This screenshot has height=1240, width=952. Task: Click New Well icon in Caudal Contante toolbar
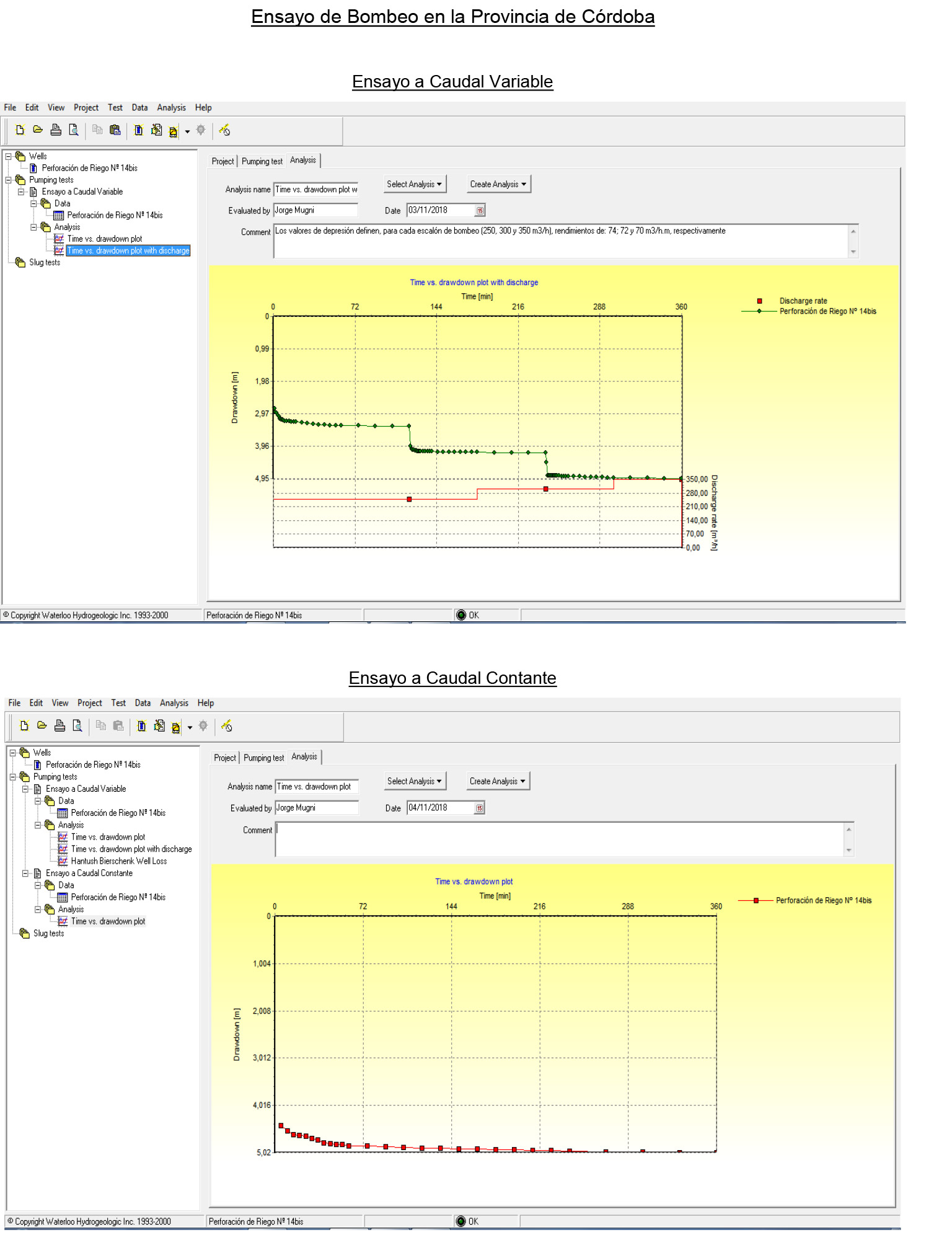(x=142, y=726)
